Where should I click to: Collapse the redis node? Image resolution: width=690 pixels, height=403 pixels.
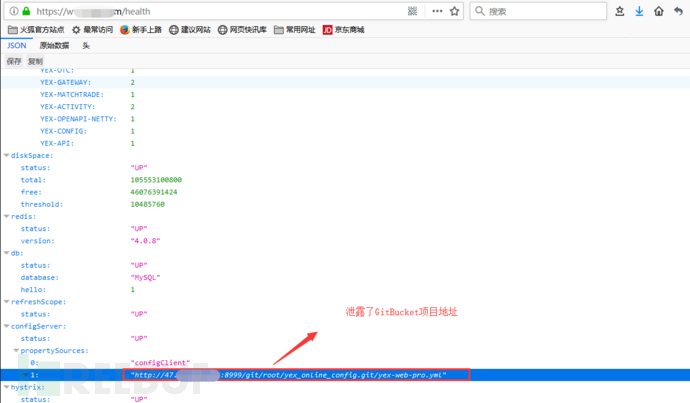click(7, 216)
